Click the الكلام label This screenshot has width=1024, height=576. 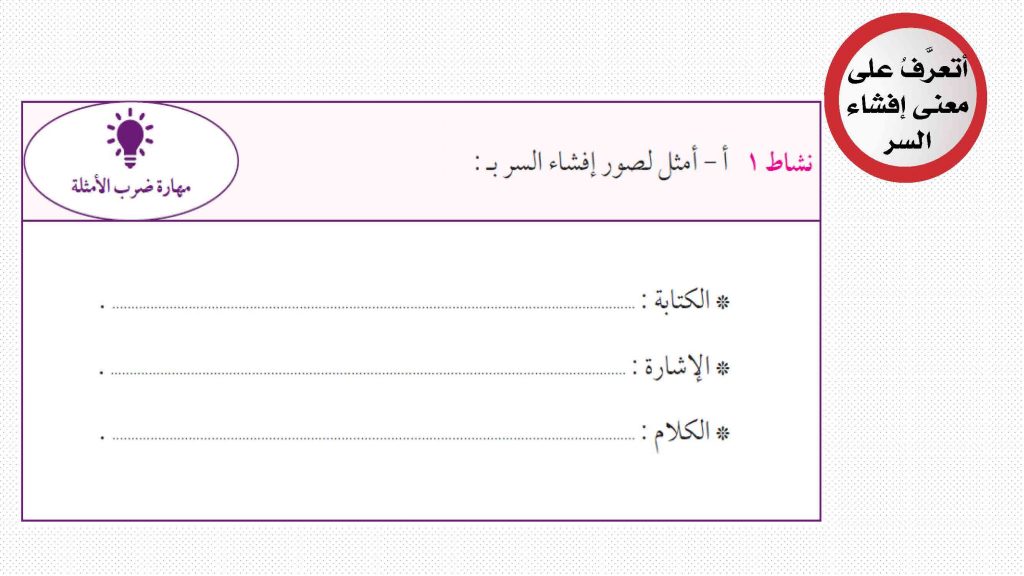[x=681, y=431]
